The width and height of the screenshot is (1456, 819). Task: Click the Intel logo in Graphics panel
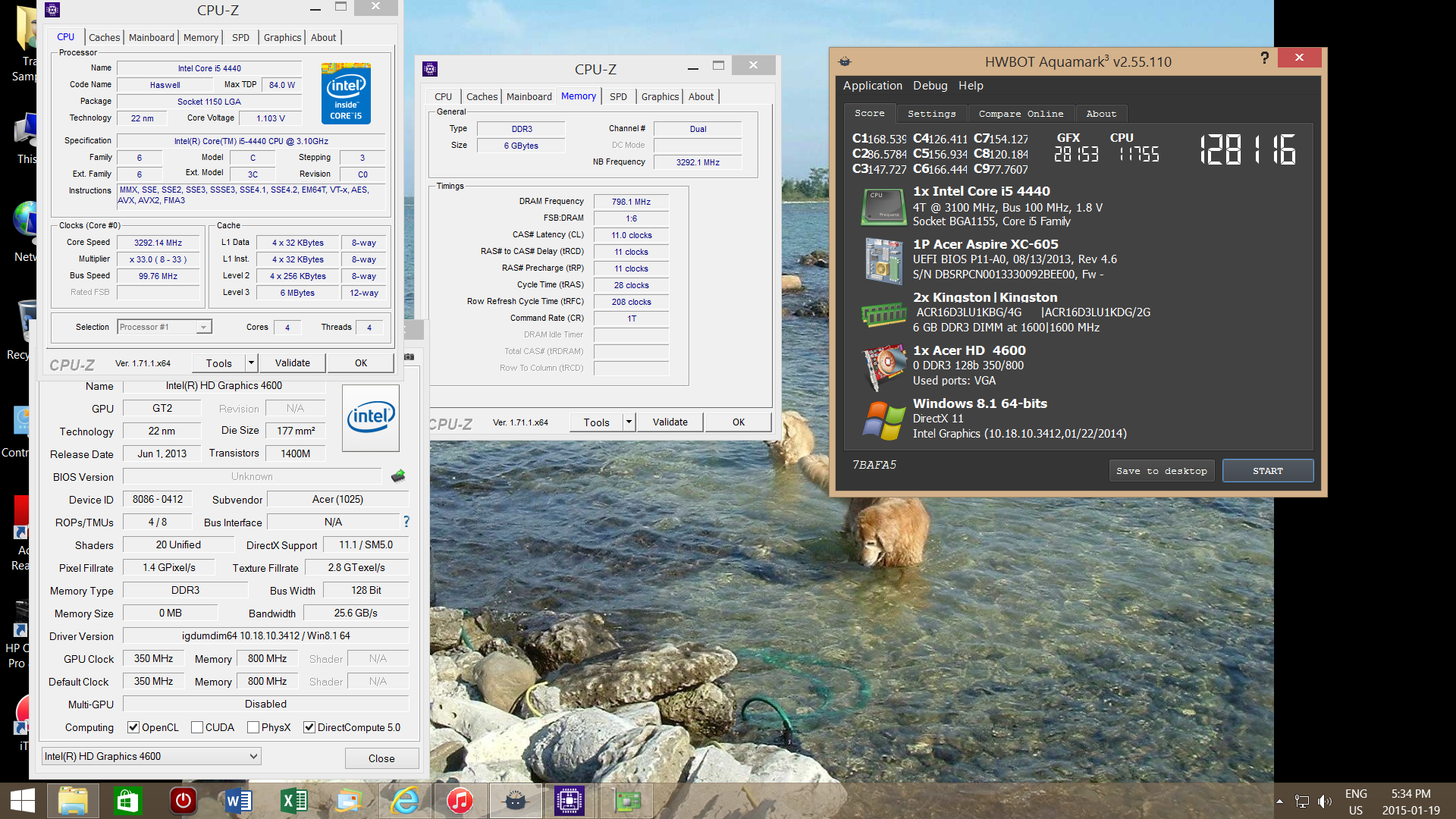click(371, 418)
